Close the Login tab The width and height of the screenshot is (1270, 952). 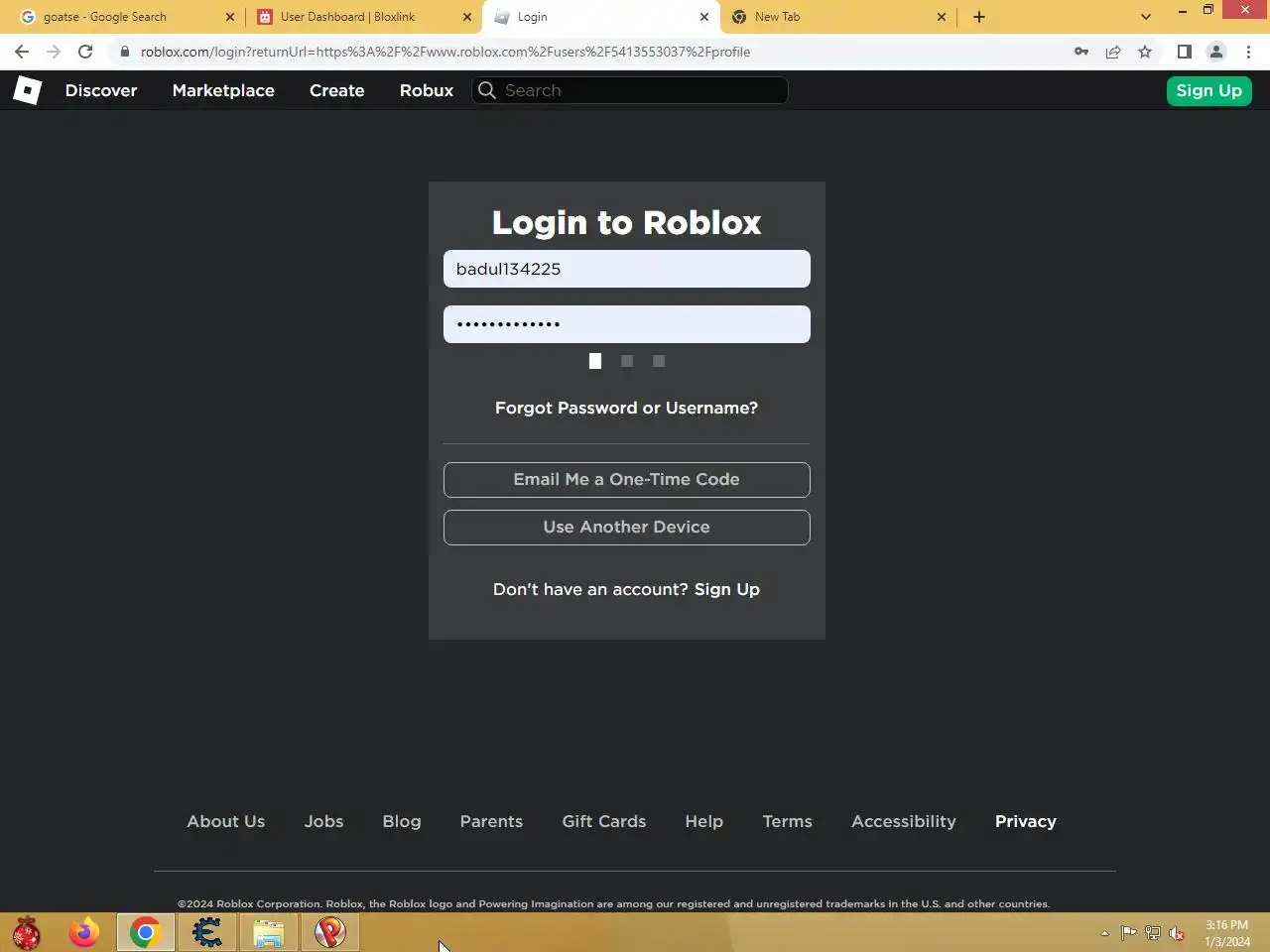pos(704,17)
